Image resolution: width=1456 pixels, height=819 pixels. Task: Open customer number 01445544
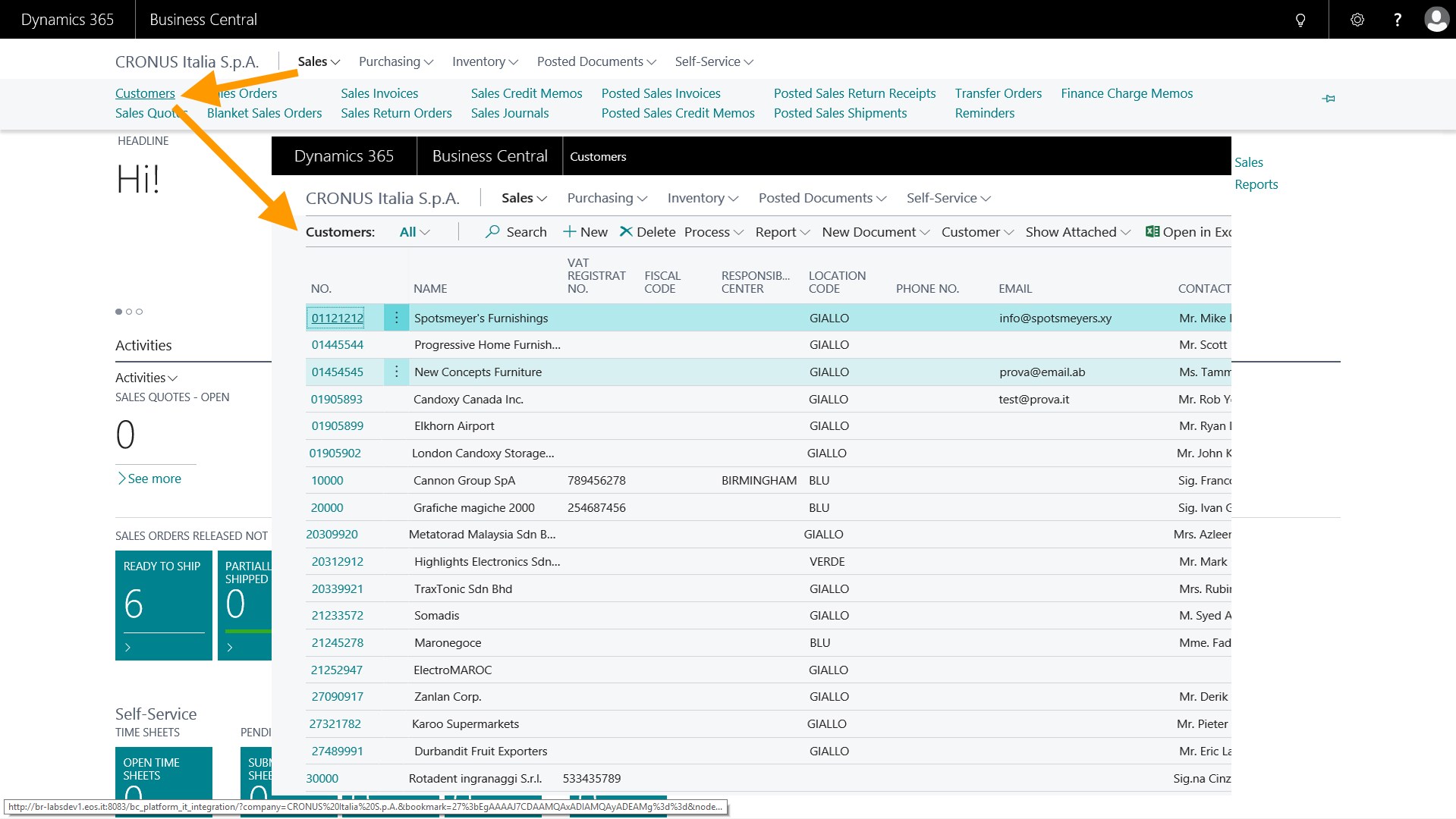pyautogui.click(x=338, y=344)
